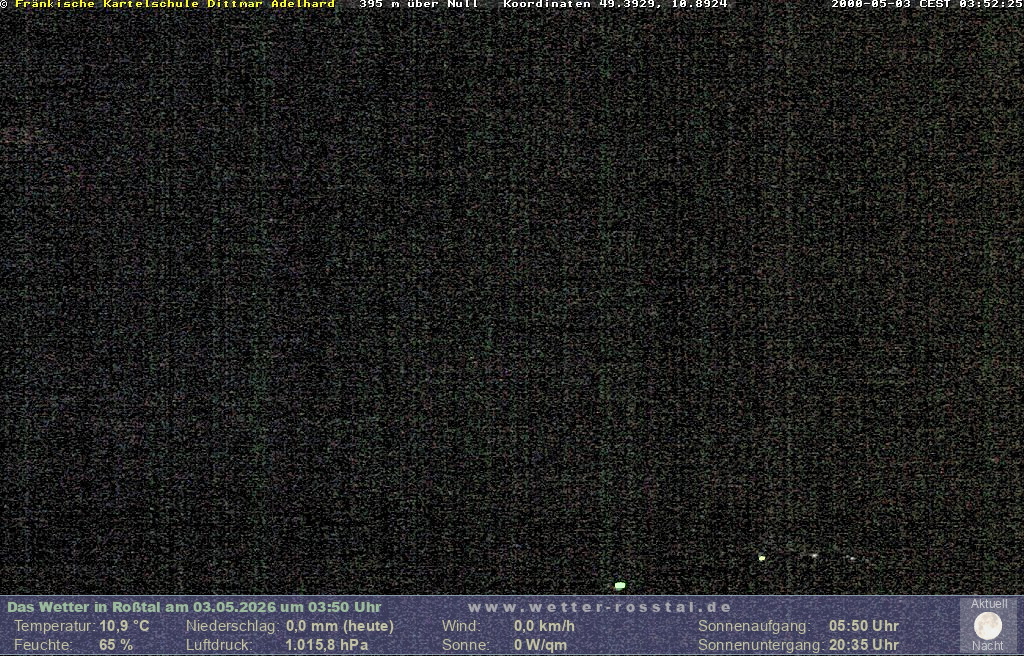Click the moon night icon
The image size is (1024, 656).
987,625
